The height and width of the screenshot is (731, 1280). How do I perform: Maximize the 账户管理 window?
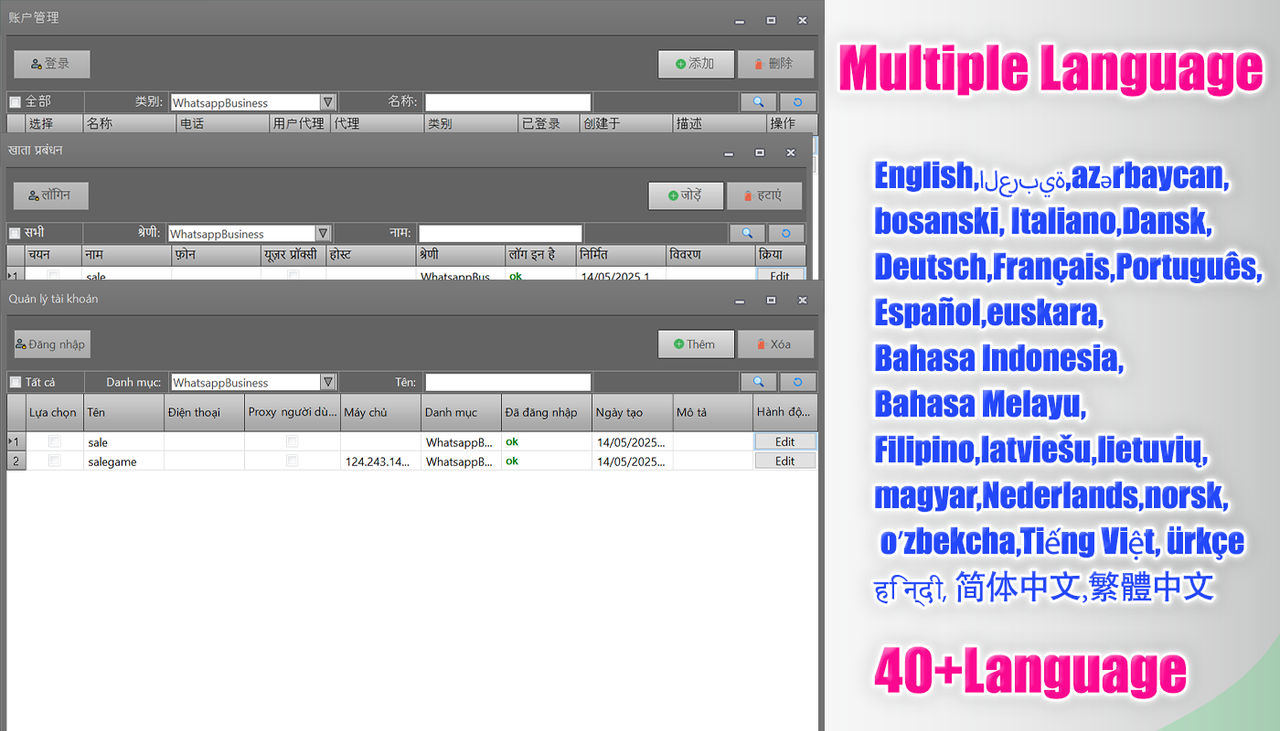(771, 20)
